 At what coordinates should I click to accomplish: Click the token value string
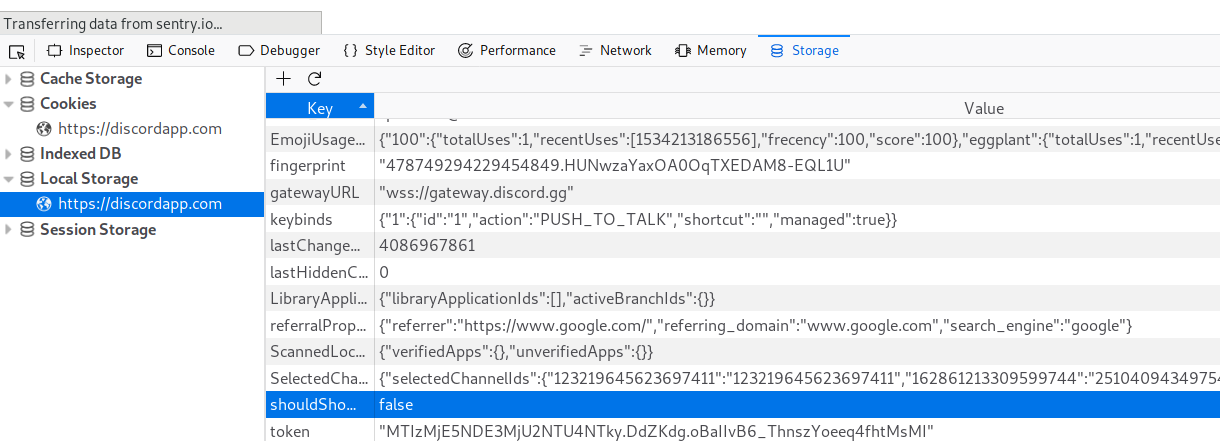click(656, 432)
